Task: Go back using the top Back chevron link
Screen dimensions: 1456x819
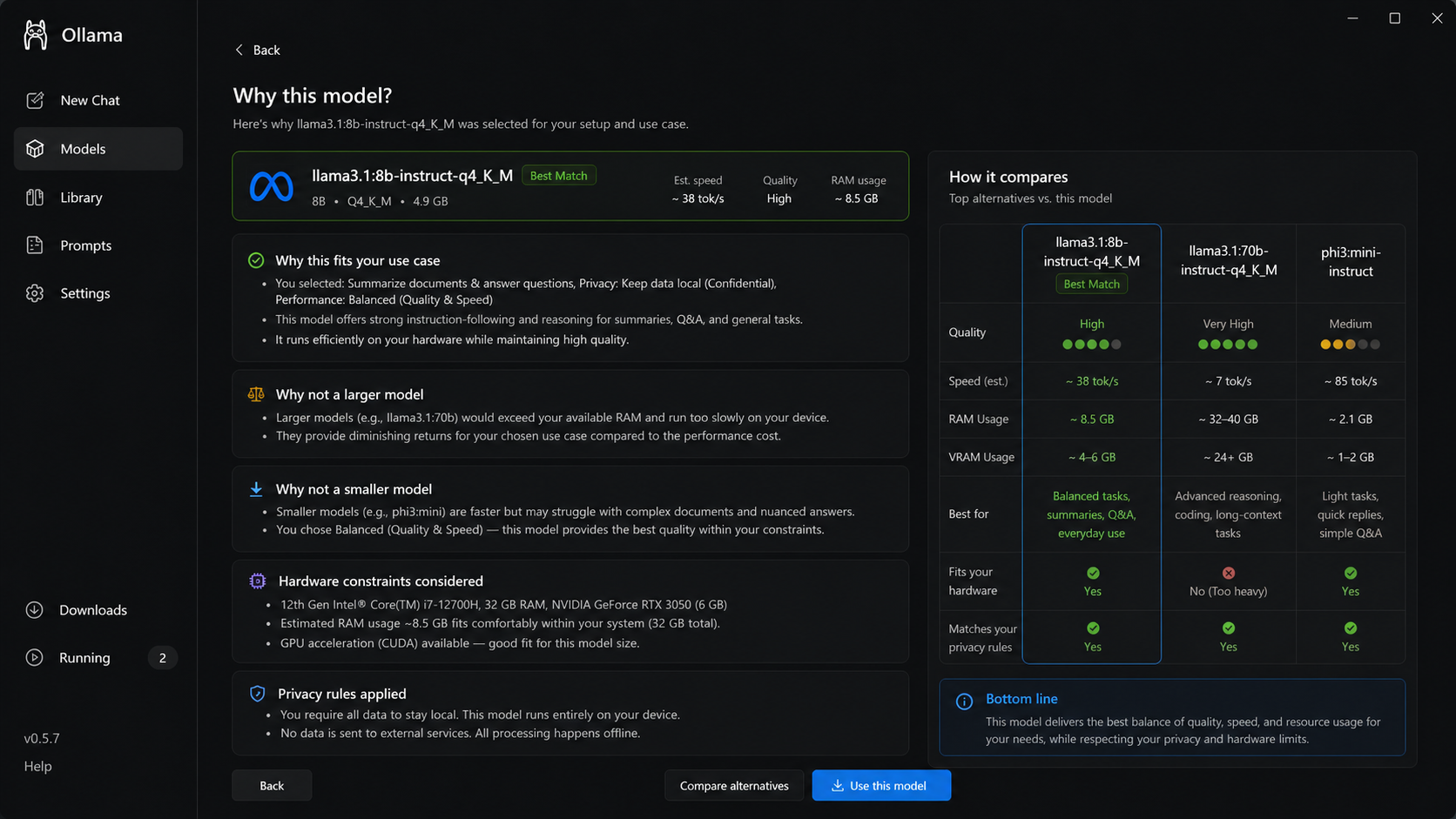Action: click(257, 50)
